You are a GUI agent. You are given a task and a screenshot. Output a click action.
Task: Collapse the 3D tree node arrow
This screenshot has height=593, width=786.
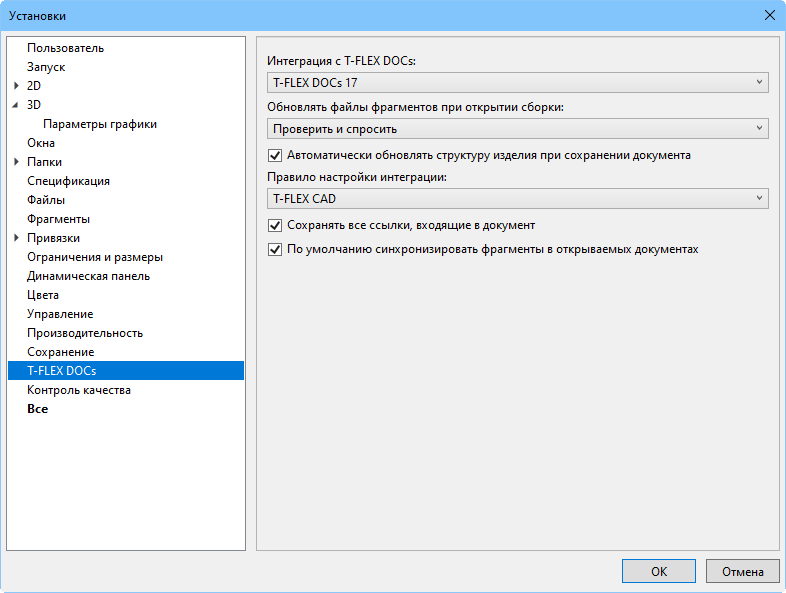tap(16, 105)
